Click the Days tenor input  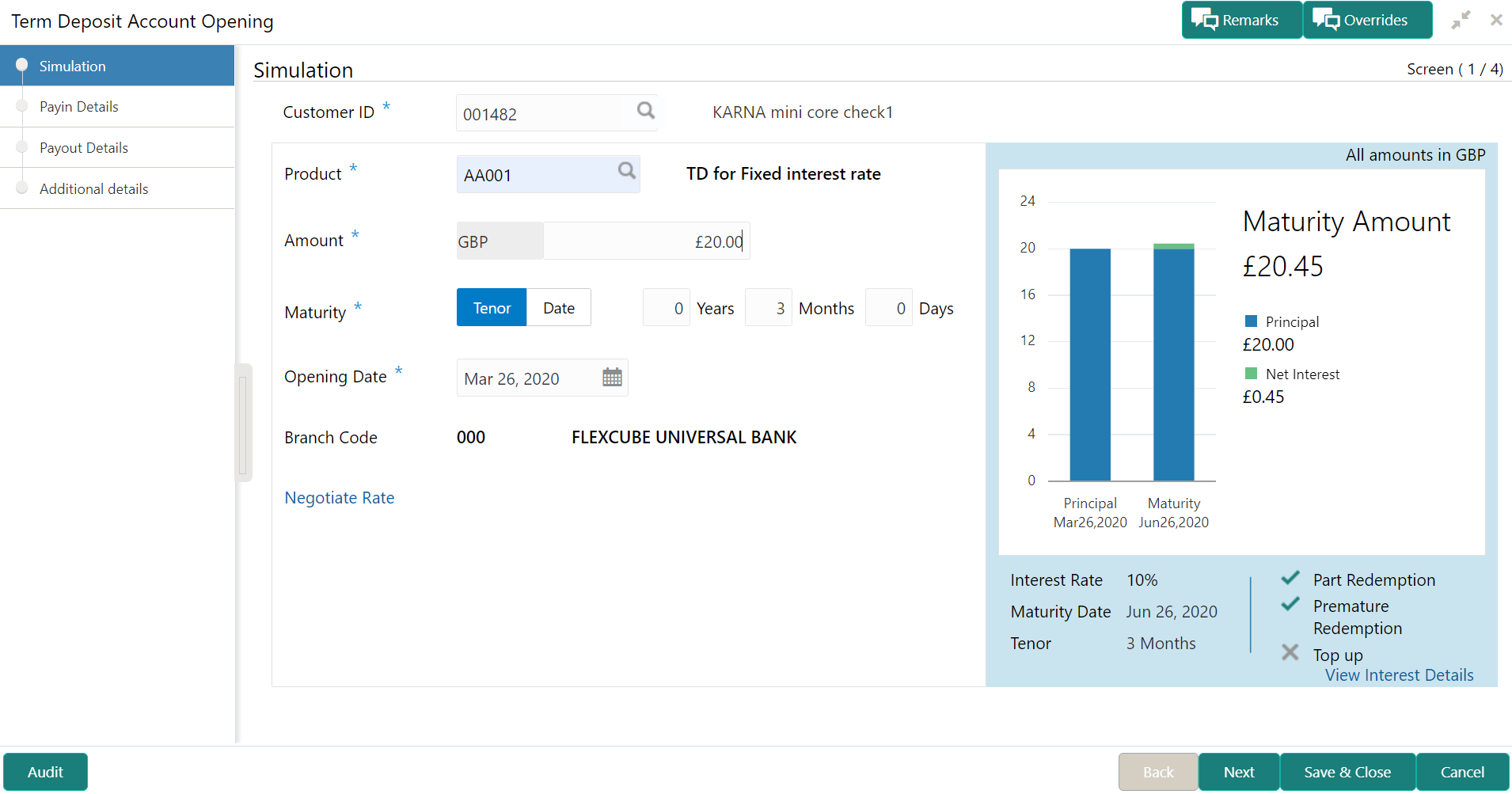coord(888,307)
